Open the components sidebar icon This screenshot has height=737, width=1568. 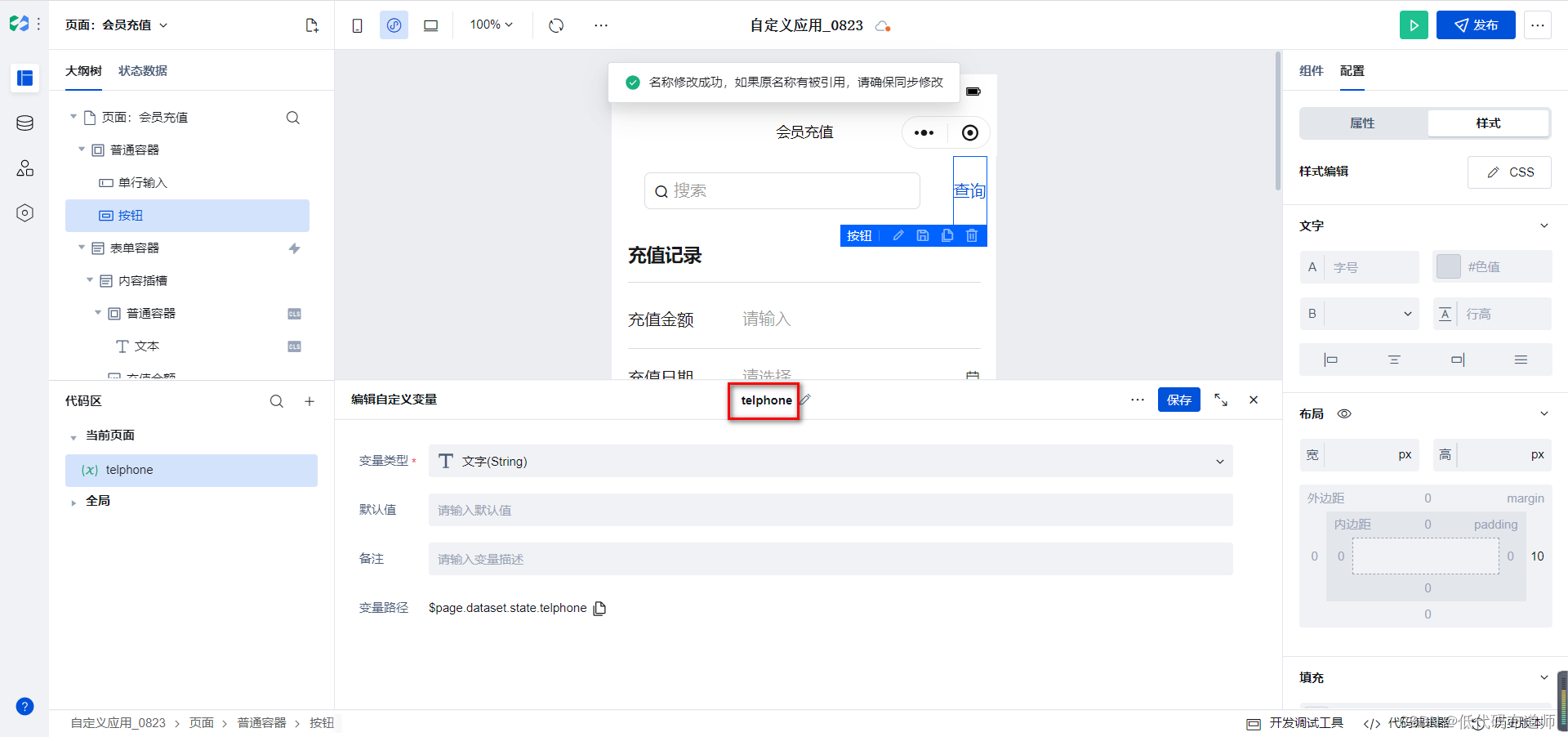[25, 168]
